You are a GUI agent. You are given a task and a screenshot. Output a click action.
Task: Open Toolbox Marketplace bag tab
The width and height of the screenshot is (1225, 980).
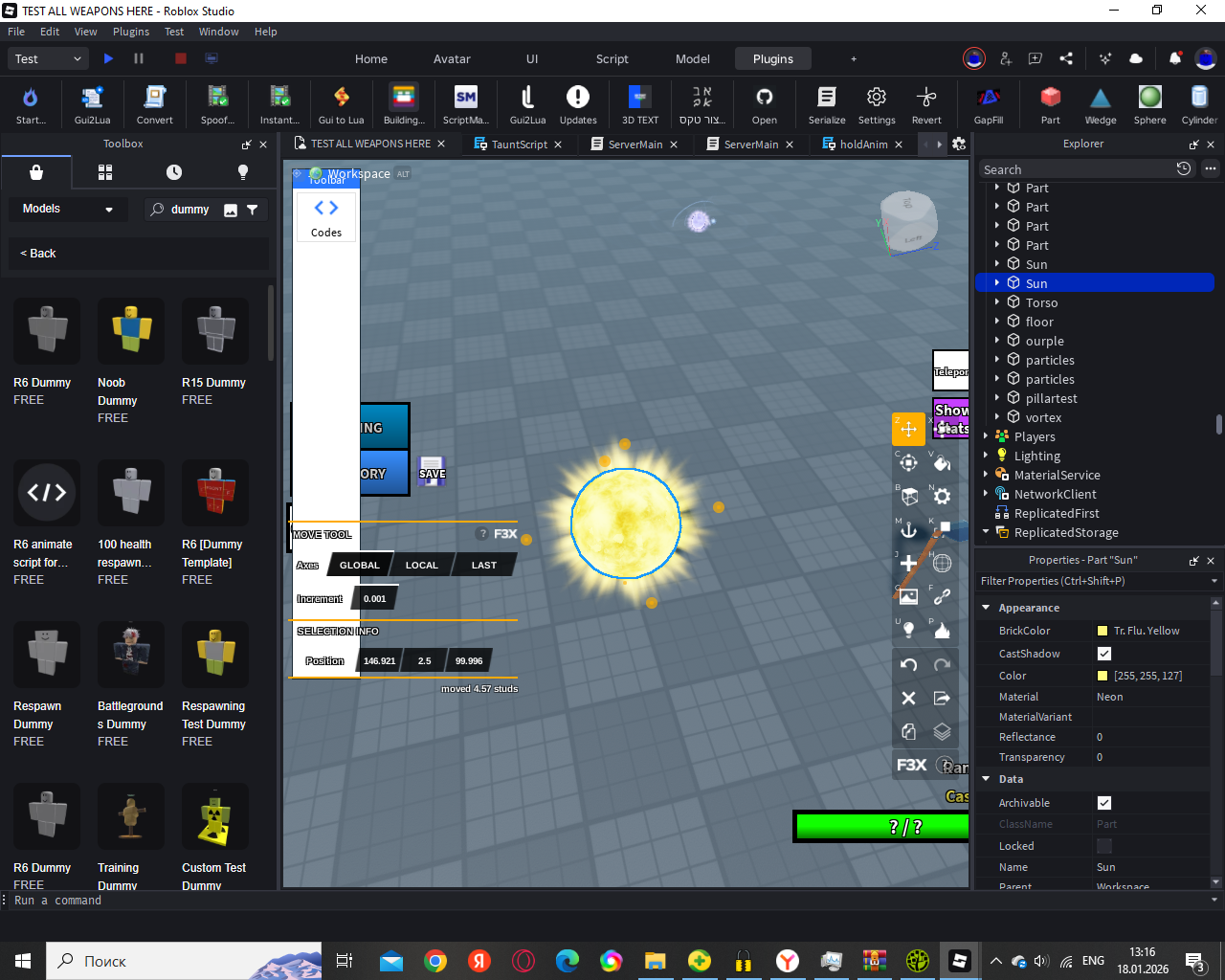(36, 172)
